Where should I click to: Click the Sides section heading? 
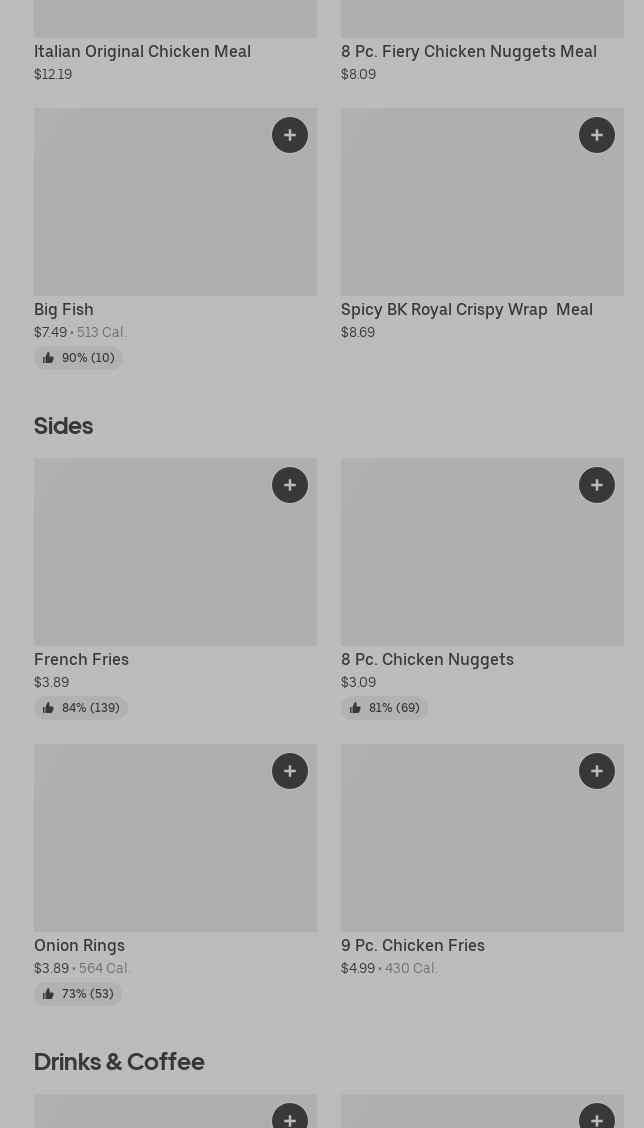(x=63, y=425)
